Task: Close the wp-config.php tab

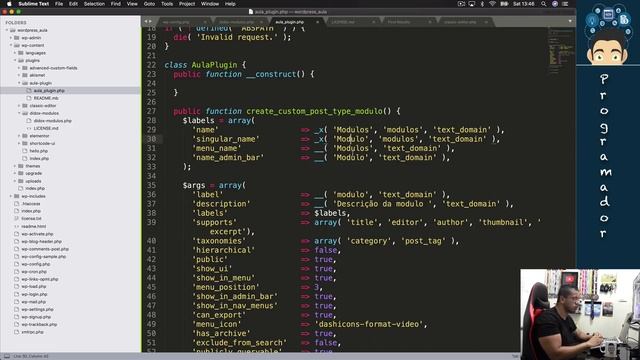Action: [205, 22]
